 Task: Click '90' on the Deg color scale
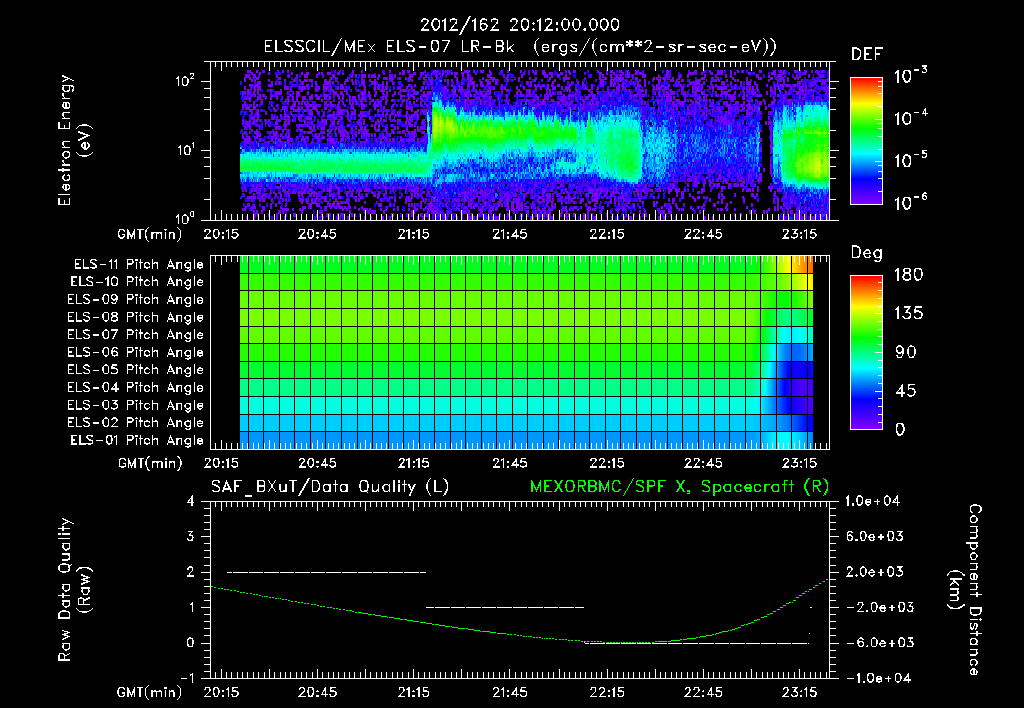pos(906,353)
